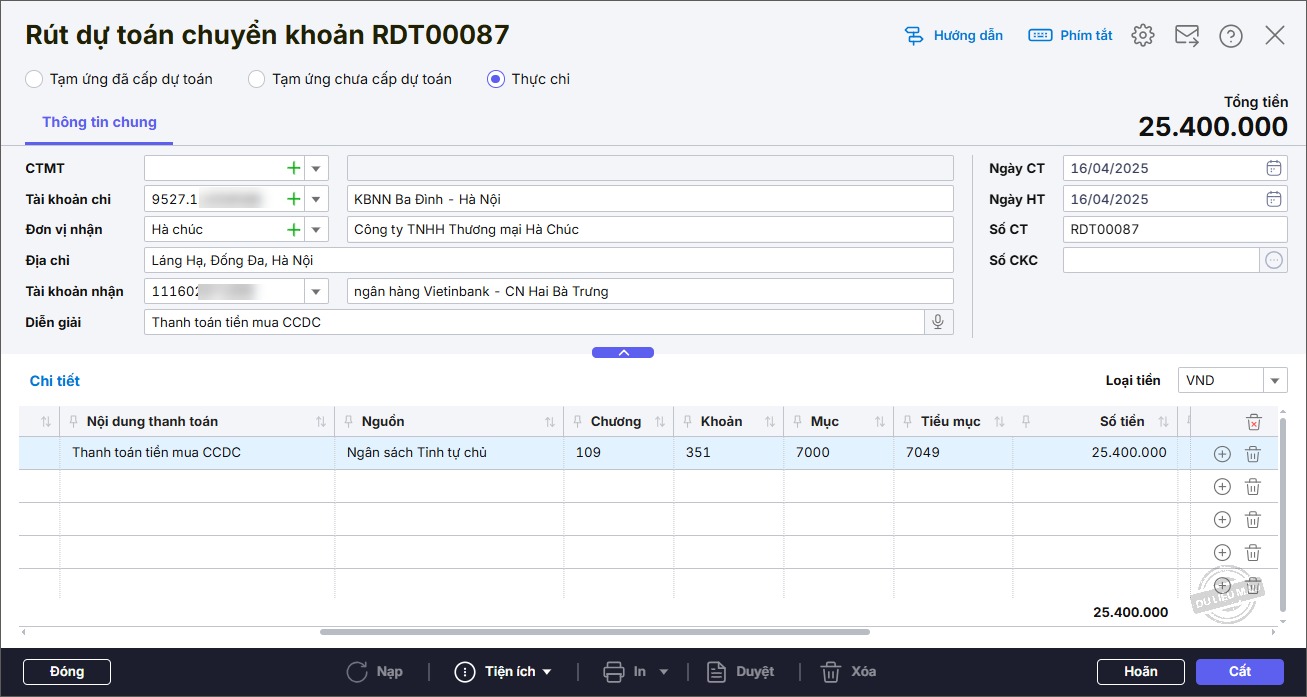
Task: Select the Thực chi radio button
Action: point(496,79)
